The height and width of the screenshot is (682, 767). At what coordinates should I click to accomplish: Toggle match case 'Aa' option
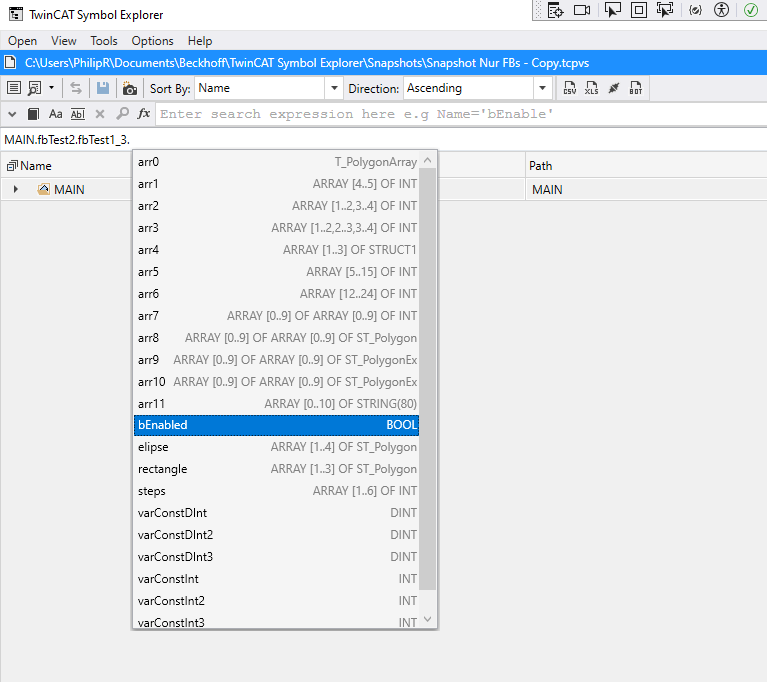[55, 114]
